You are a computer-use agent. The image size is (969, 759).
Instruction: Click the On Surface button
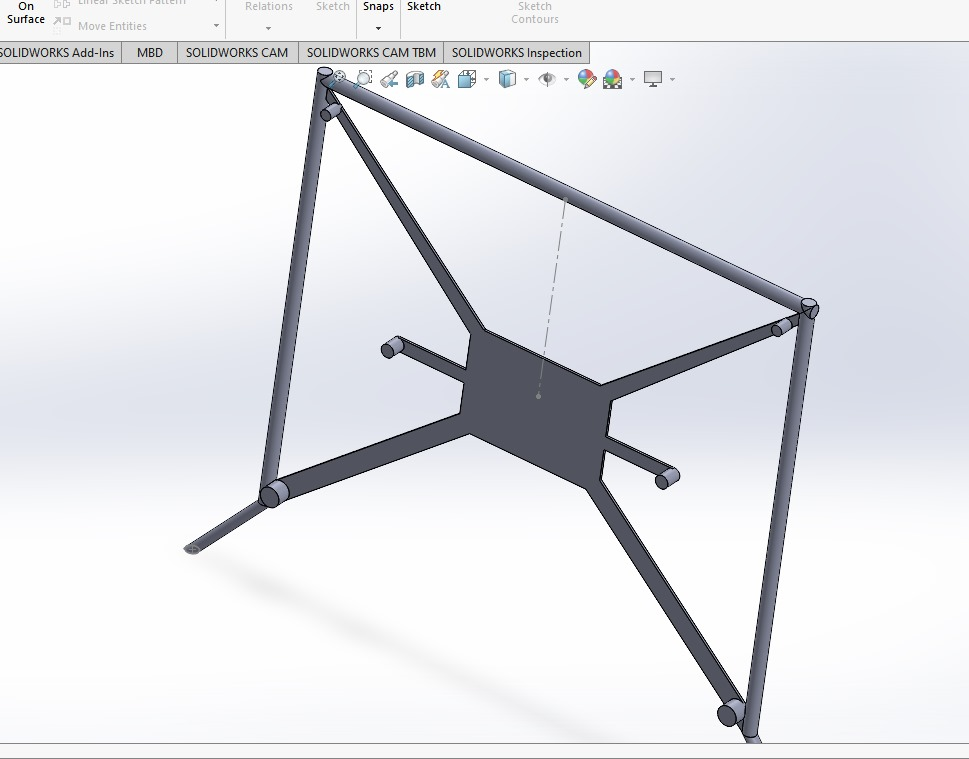(x=26, y=13)
